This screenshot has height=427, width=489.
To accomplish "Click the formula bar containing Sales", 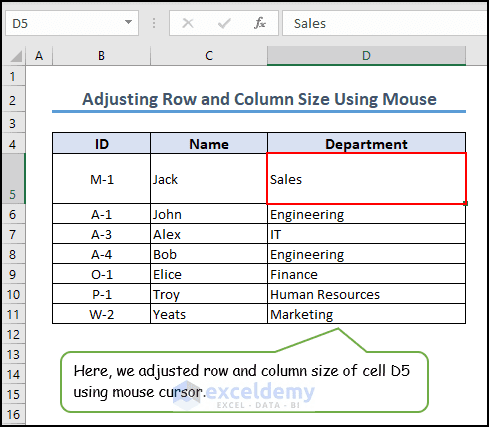I will [385, 23].
